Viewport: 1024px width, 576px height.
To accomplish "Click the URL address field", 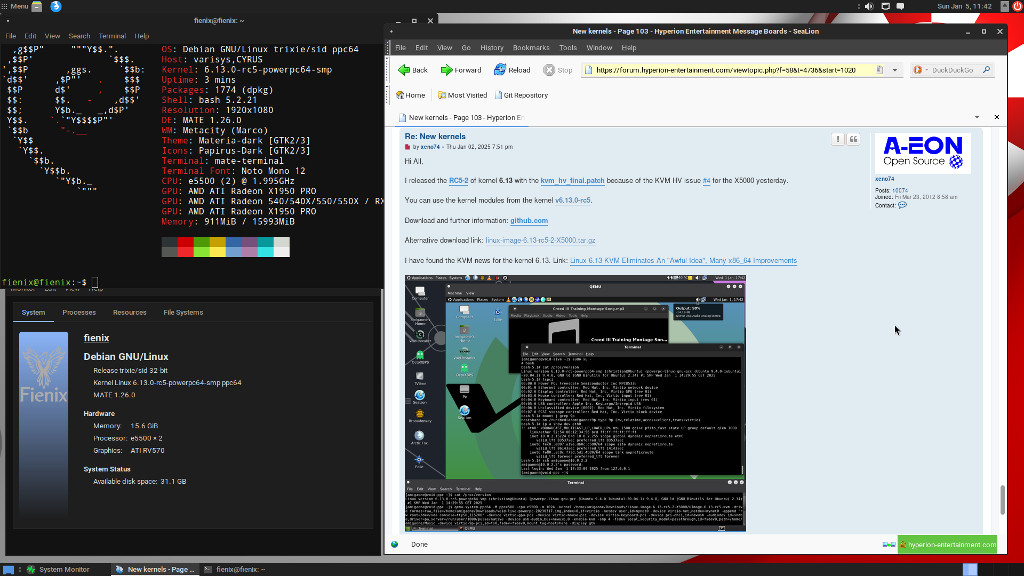I will click(733, 70).
